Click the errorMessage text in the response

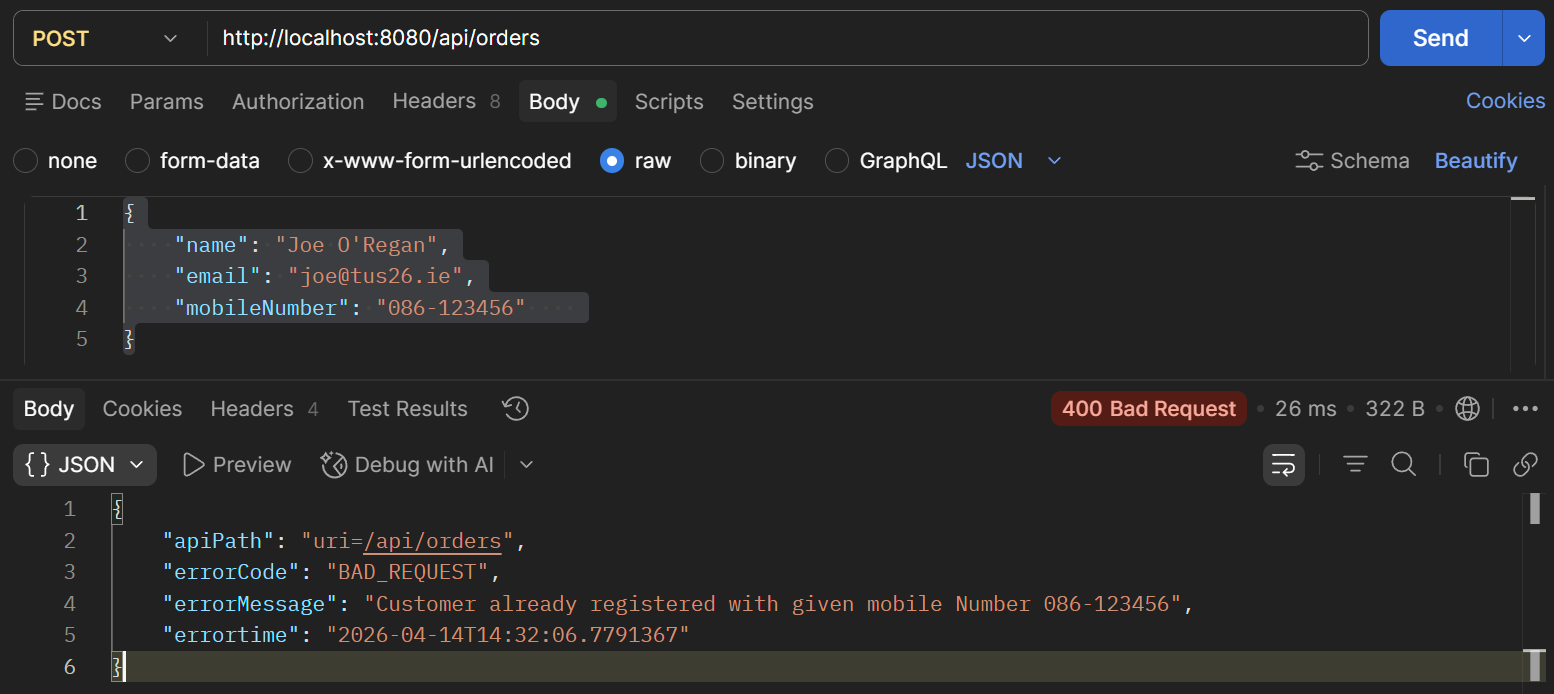click(x=773, y=604)
